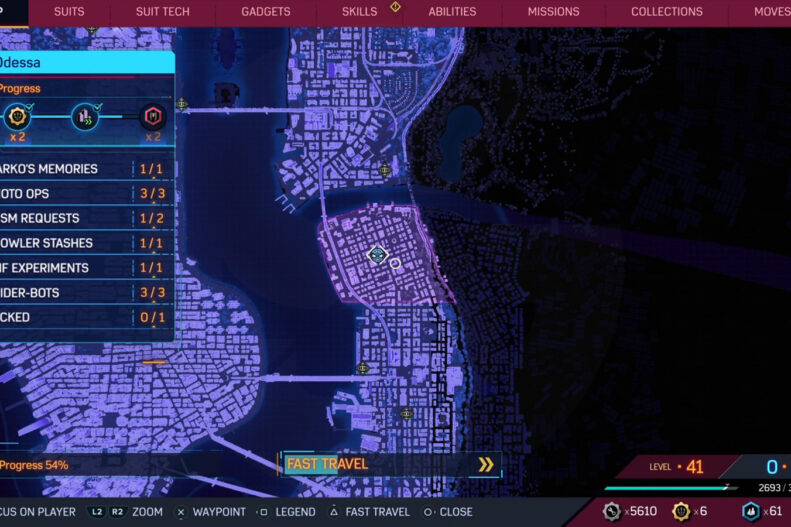Select the BOTS row showing 3/3
791x527 pixels.
tap(87, 292)
